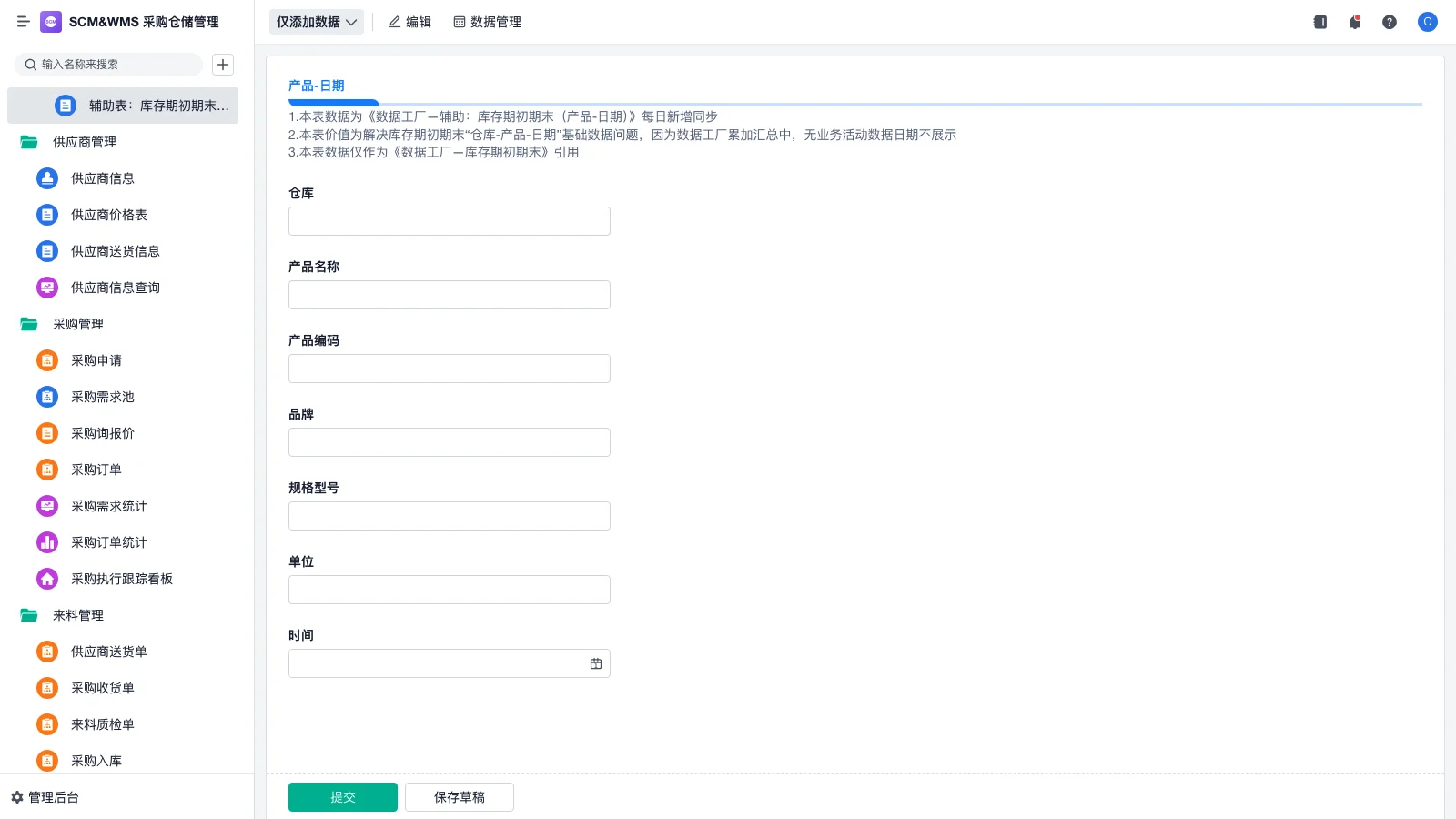This screenshot has width=1456, height=819.
Task: Collapse the sidebar with hamburger icon
Action: tap(24, 22)
